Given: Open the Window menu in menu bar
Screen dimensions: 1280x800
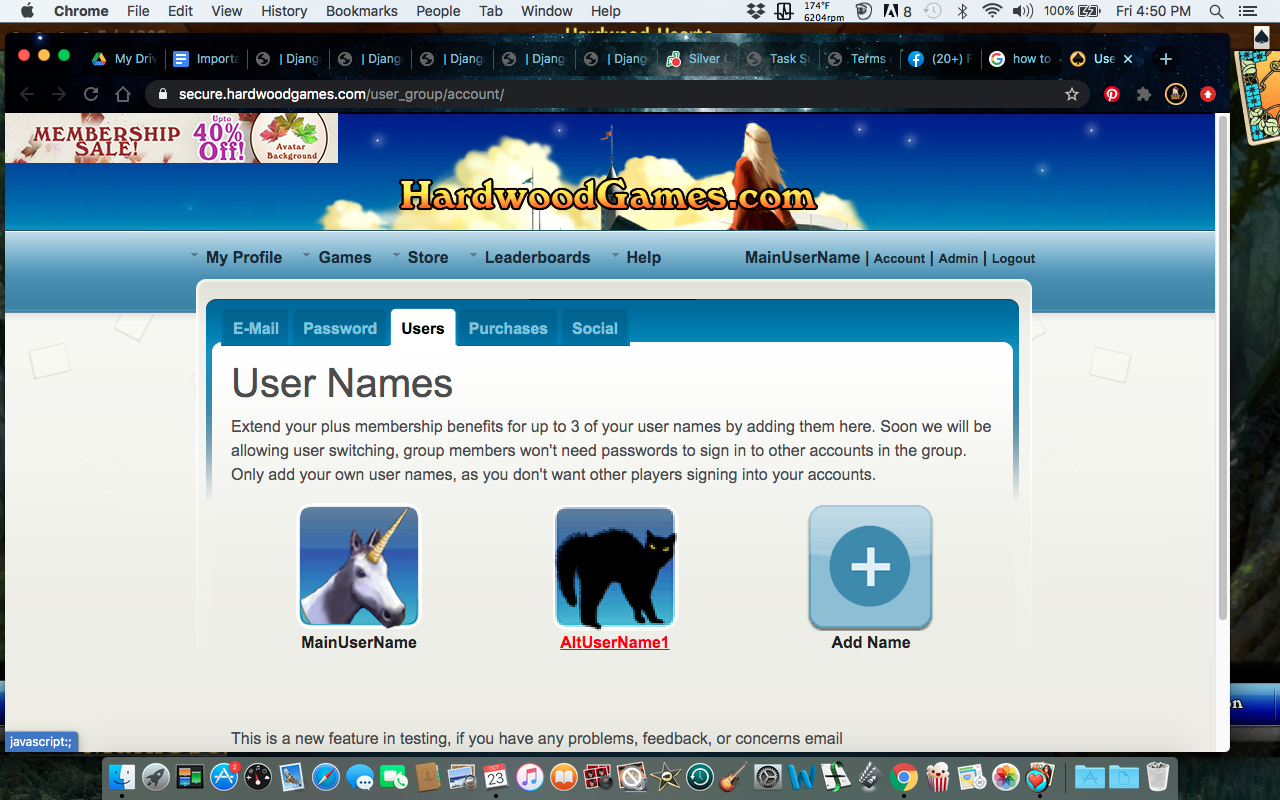Looking at the screenshot, I should [547, 11].
